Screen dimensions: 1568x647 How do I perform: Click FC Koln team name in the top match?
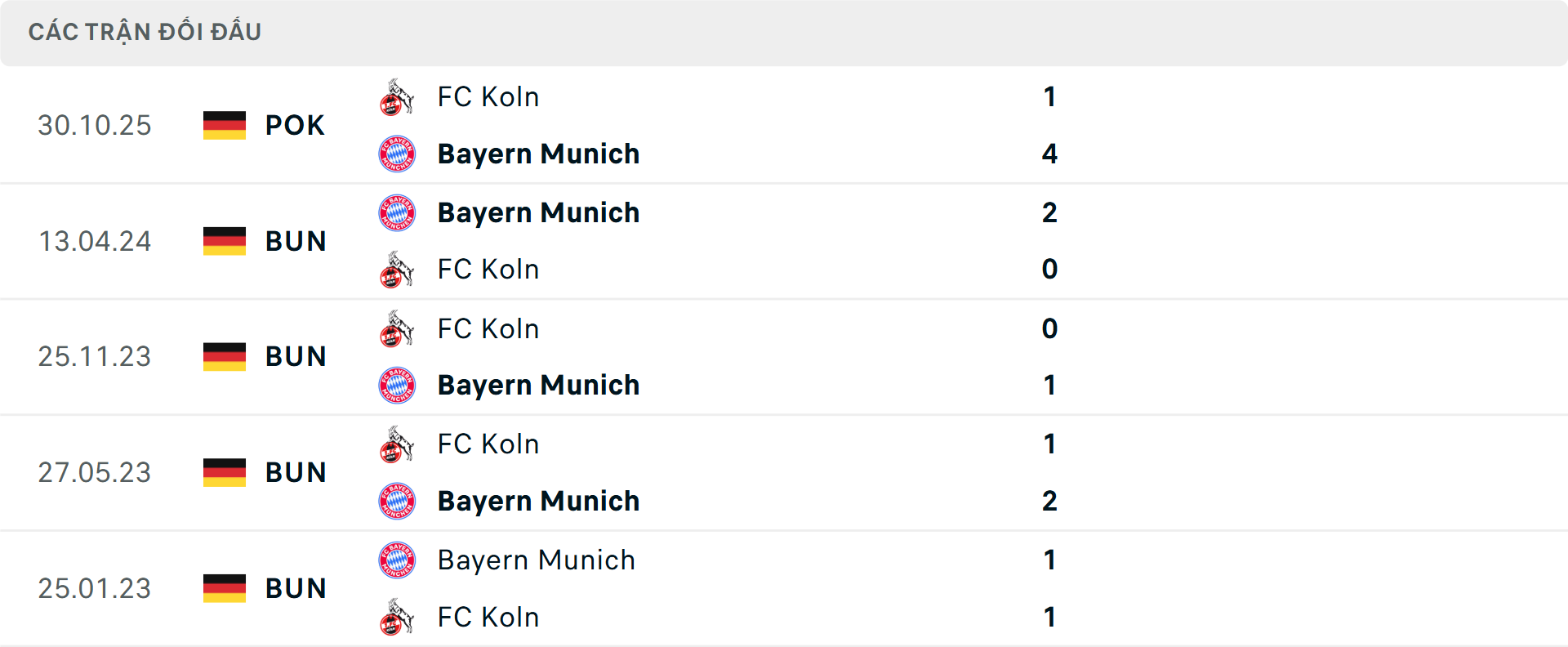[488, 96]
